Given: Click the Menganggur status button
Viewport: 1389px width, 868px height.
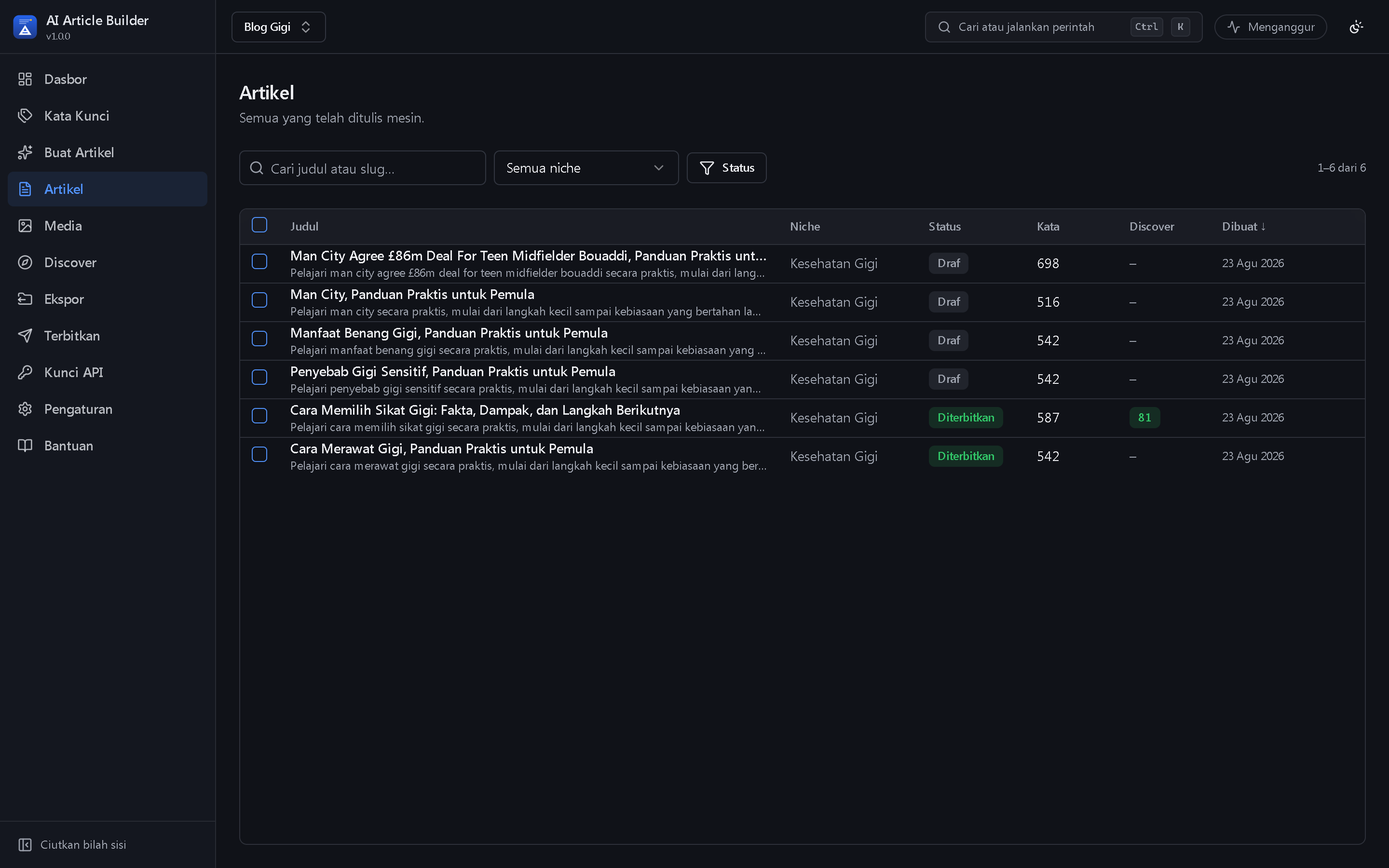Looking at the screenshot, I should tap(1270, 27).
